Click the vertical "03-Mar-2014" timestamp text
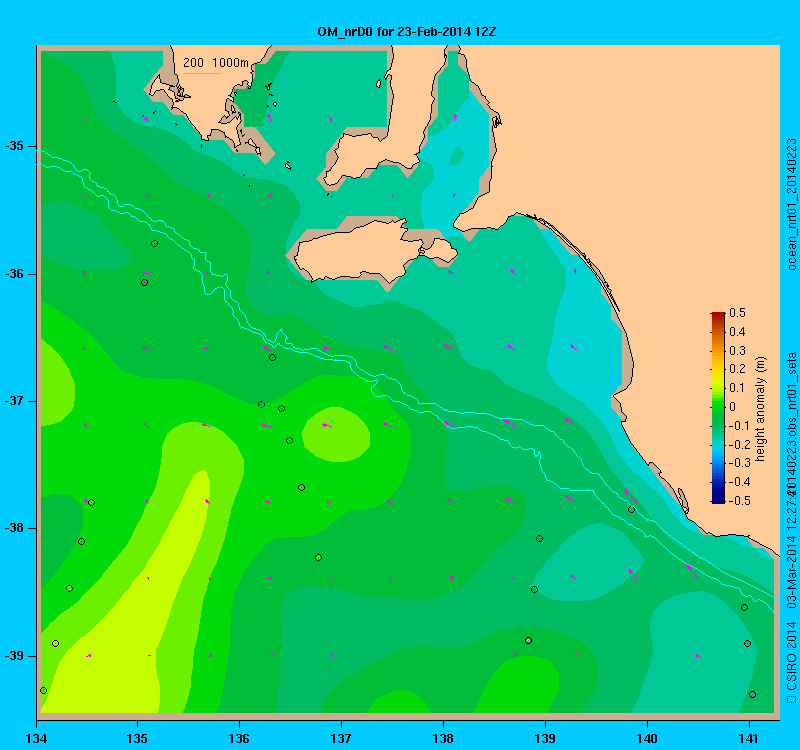Screen dimensions: 800x750 click(791, 571)
